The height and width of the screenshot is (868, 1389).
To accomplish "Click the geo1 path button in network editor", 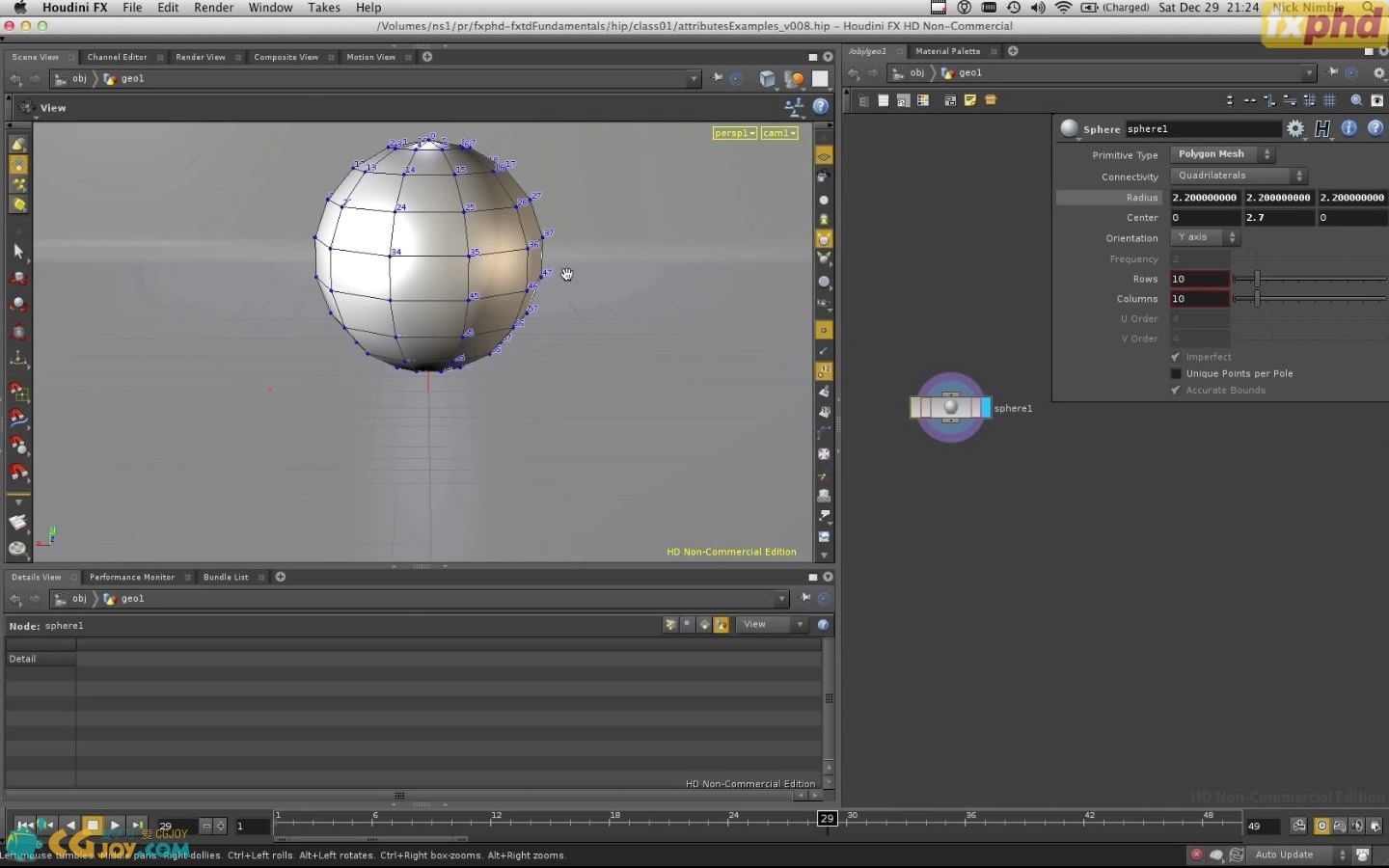I will click(963, 72).
